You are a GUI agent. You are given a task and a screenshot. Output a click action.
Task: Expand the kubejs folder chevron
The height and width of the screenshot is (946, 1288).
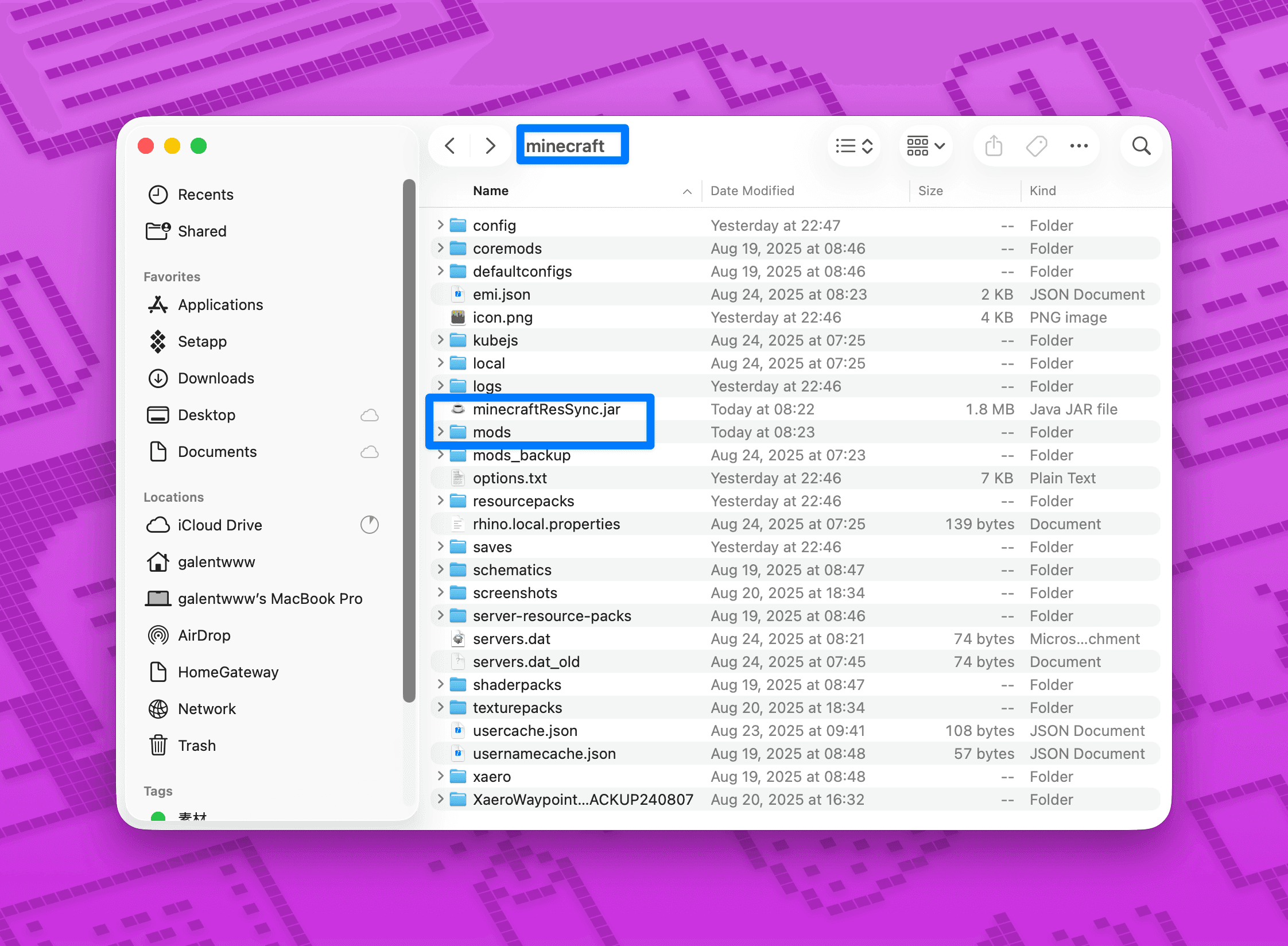click(x=440, y=339)
